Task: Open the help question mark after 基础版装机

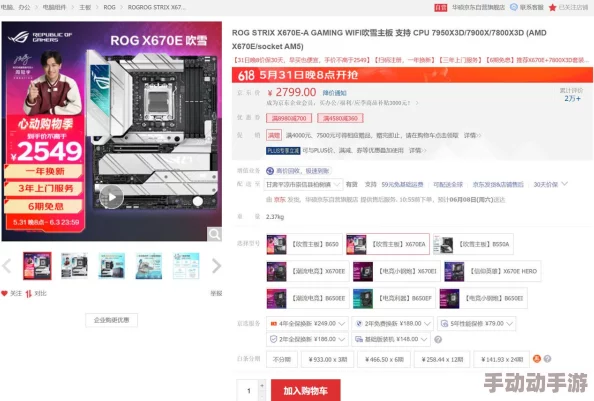Action: pyautogui.click(x=438, y=339)
